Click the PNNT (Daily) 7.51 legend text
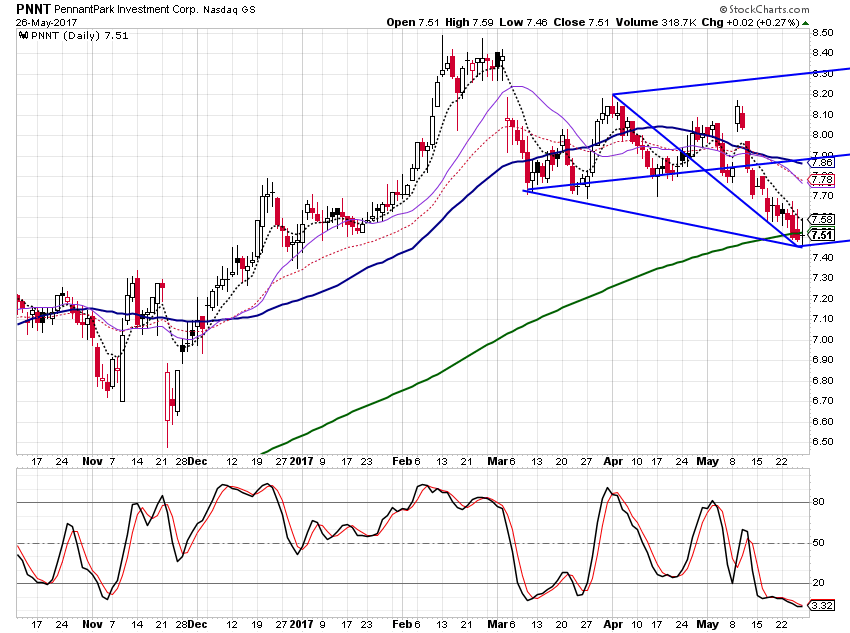 (80, 36)
